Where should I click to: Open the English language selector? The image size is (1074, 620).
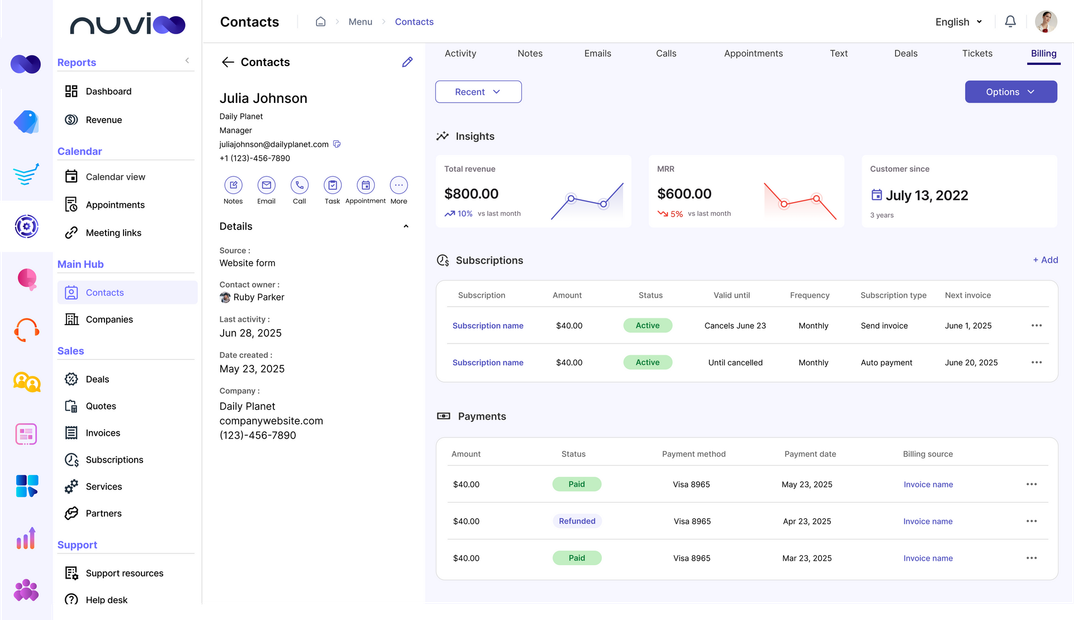click(956, 21)
